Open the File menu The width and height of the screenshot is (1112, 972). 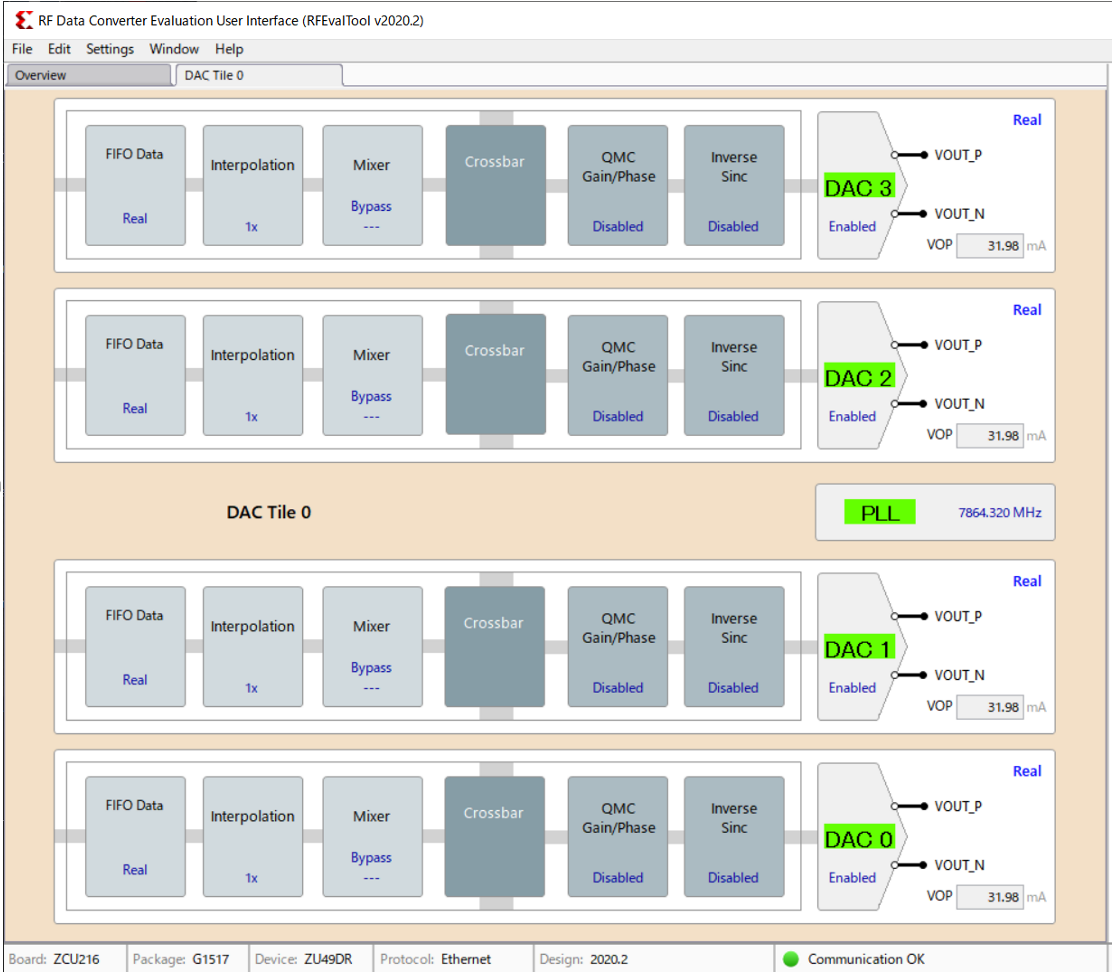pyautogui.click(x=22, y=49)
